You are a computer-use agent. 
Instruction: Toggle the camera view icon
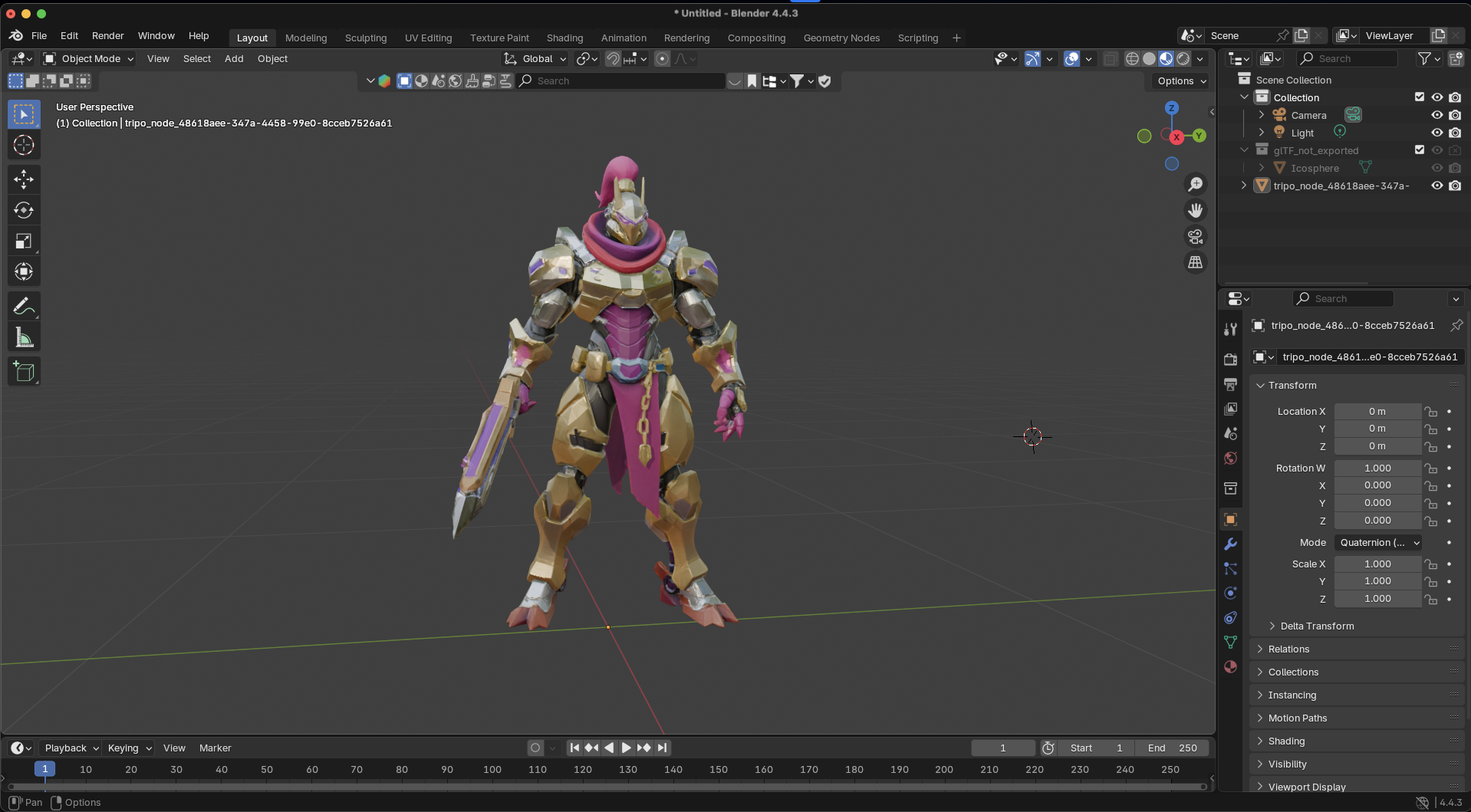(1195, 237)
